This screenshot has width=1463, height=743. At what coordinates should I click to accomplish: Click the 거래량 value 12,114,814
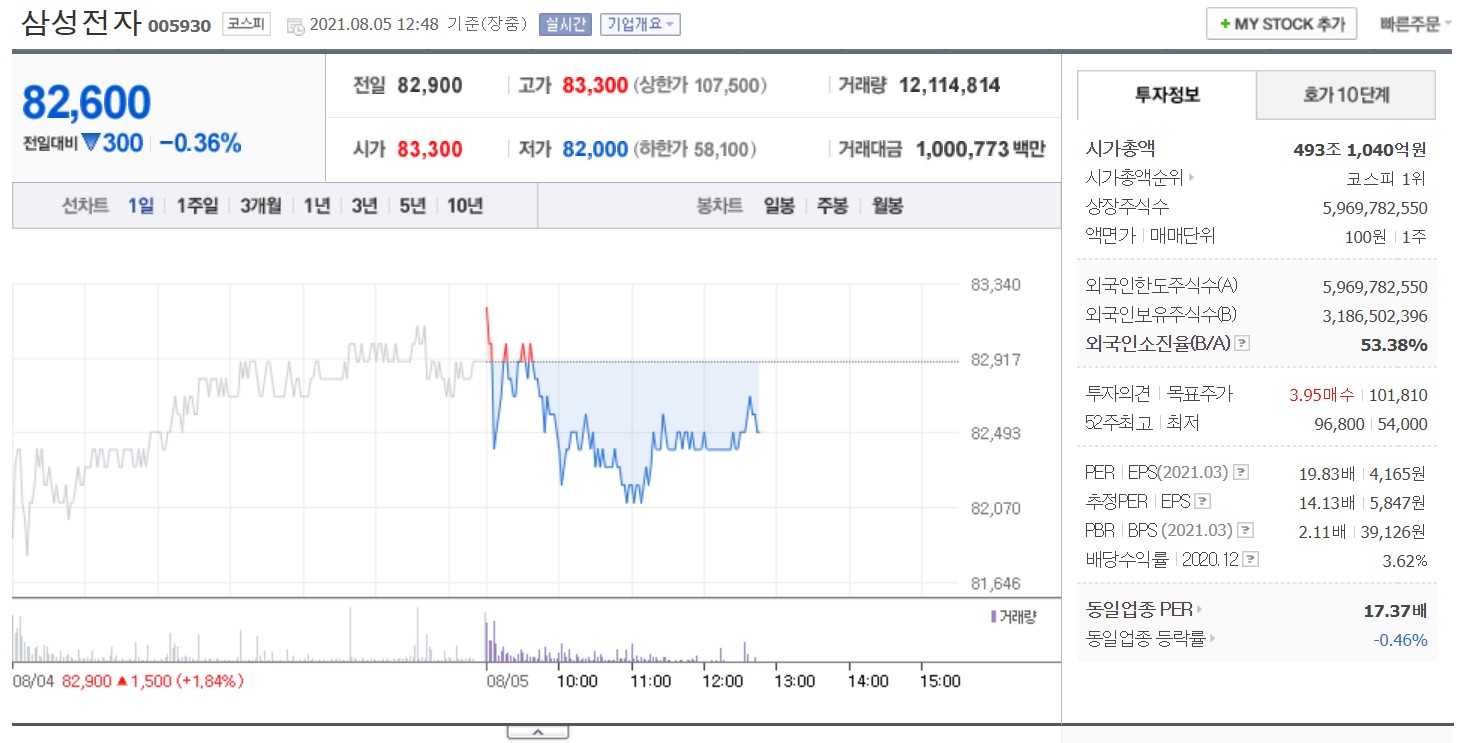tap(949, 86)
